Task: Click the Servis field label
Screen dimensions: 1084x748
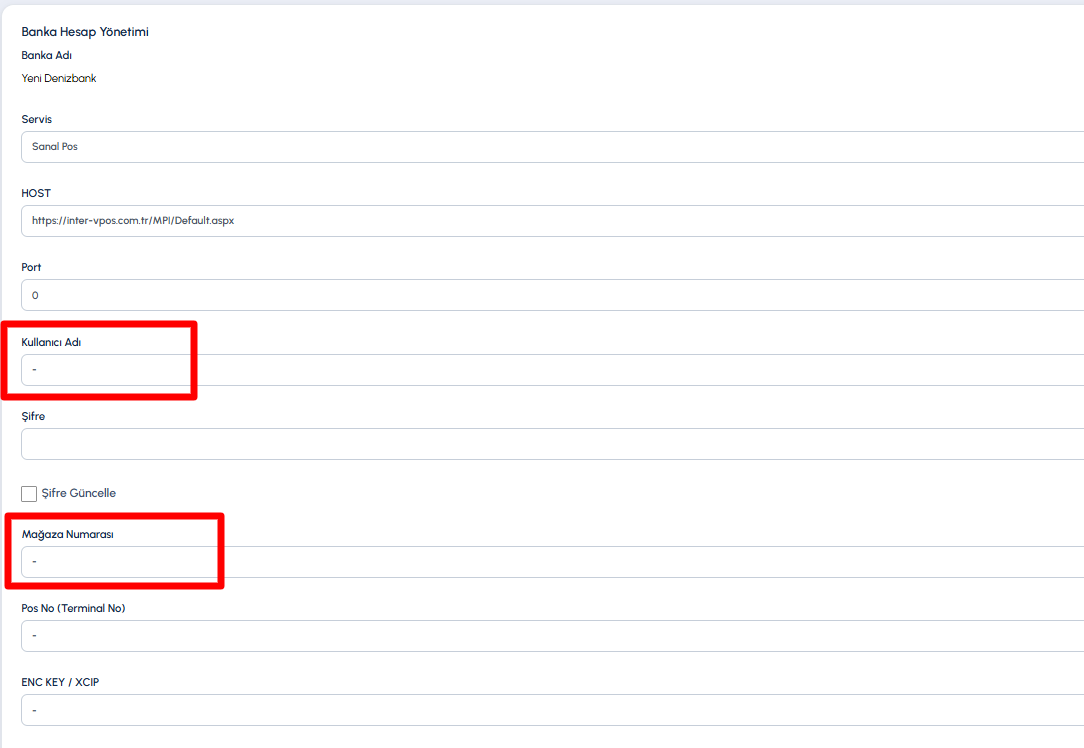Action: [37, 119]
